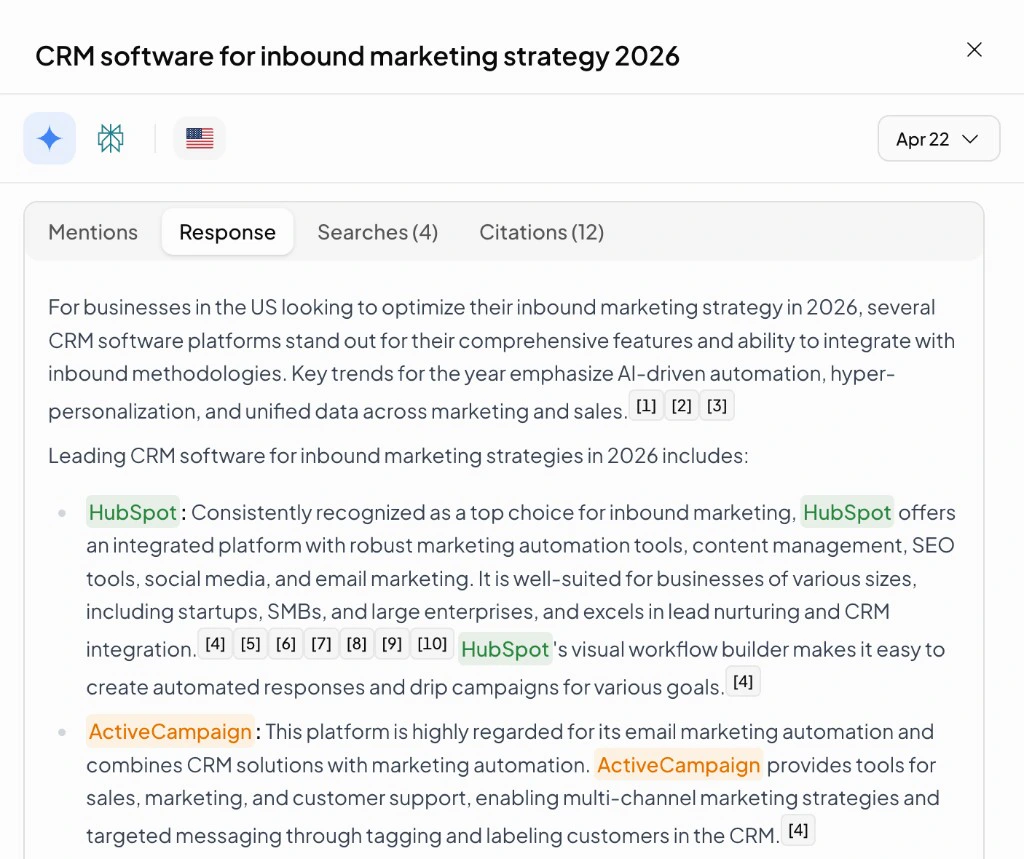Viewport: 1024px width, 859px height.
Task: Open the Apr 22 date dropdown
Action: coord(938,138)
